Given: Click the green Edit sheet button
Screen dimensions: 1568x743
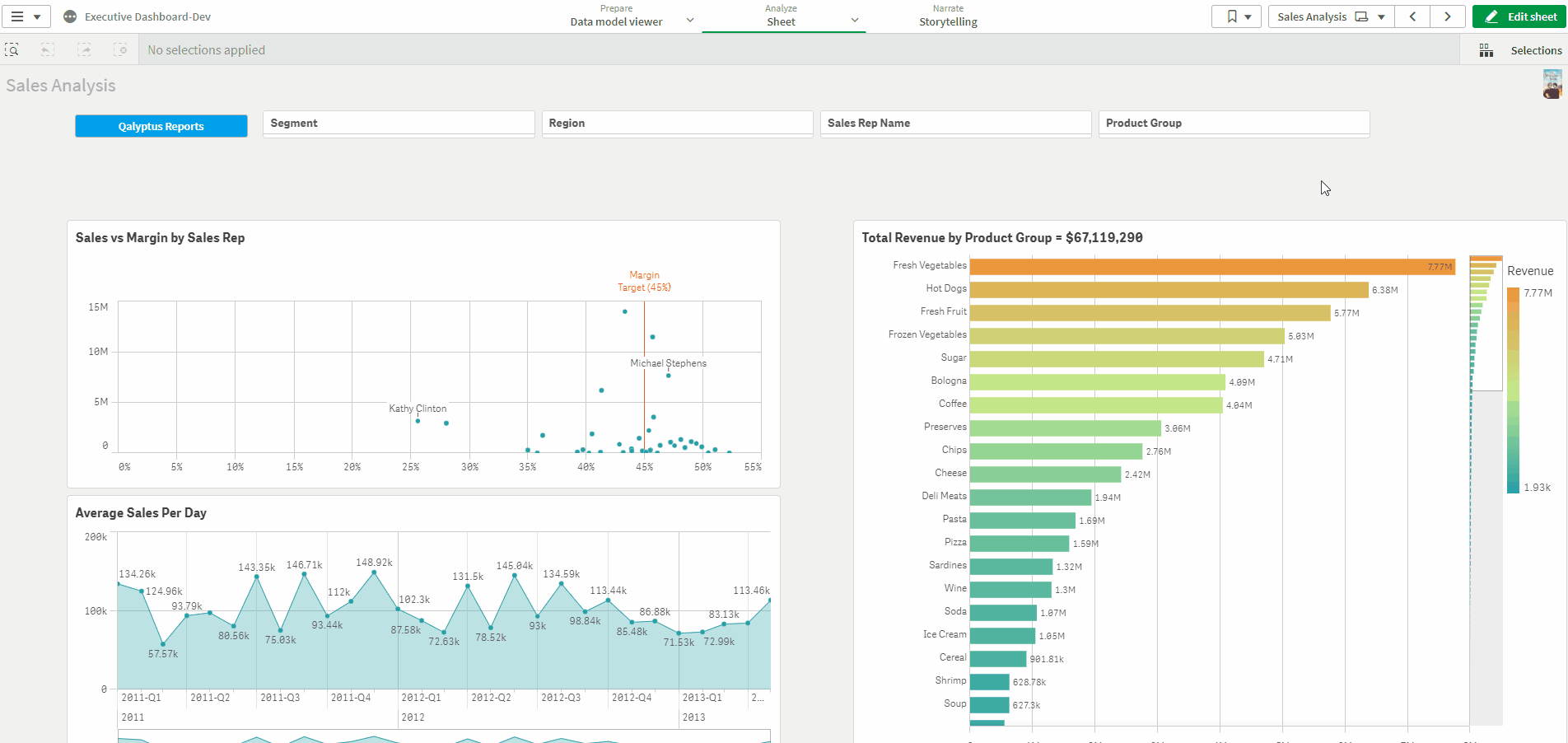Looking at the screenshot, I should [x=1519, y=16].
